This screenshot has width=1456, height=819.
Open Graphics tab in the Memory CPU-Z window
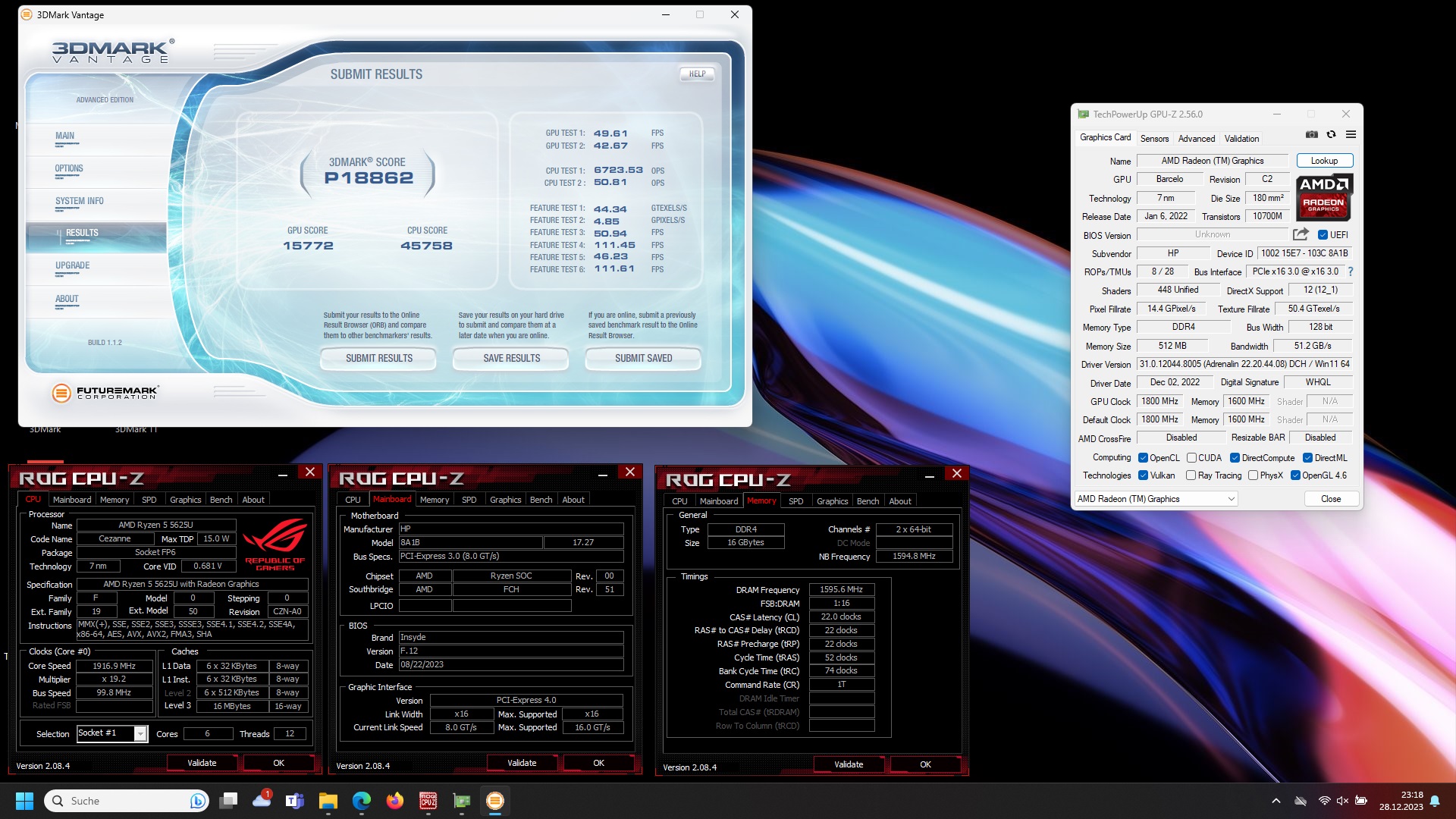pos(832,501)
